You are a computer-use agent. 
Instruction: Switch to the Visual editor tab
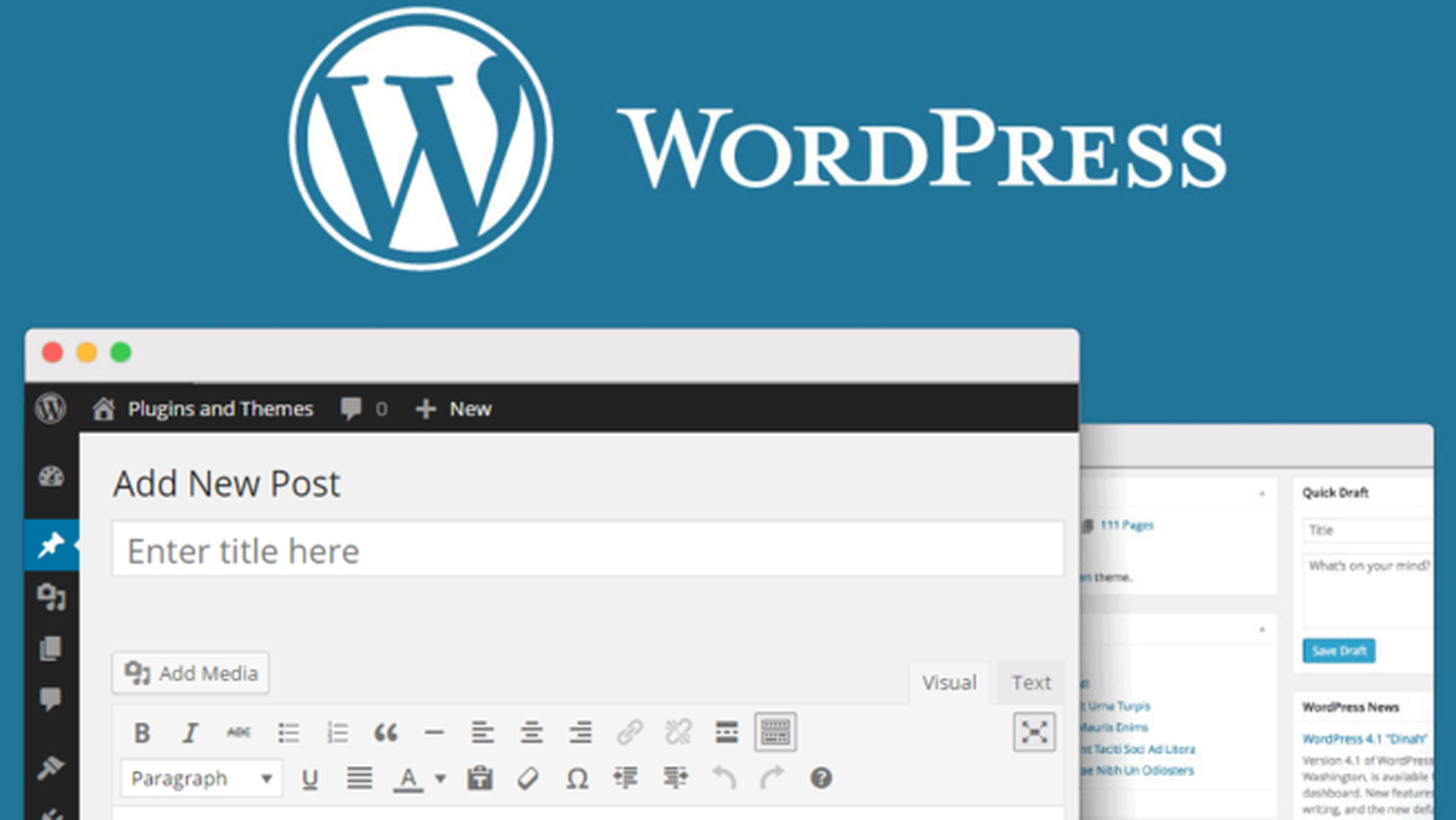(x=948, y=682)
